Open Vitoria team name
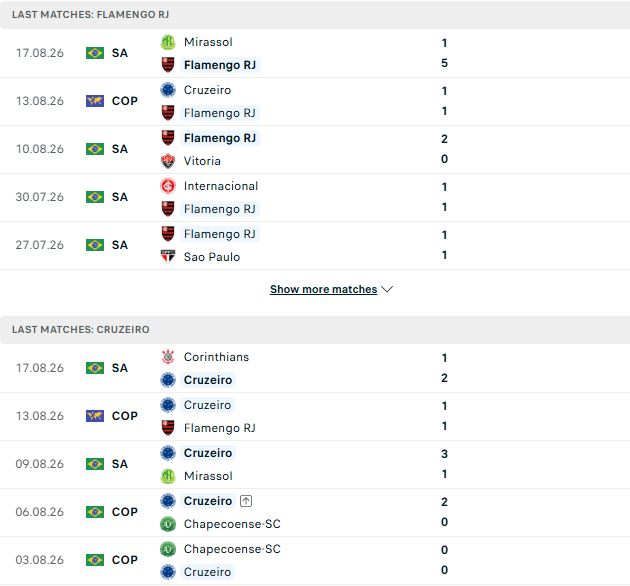The image size is (630, 586). pyautogui.click(x=202, y=161)
